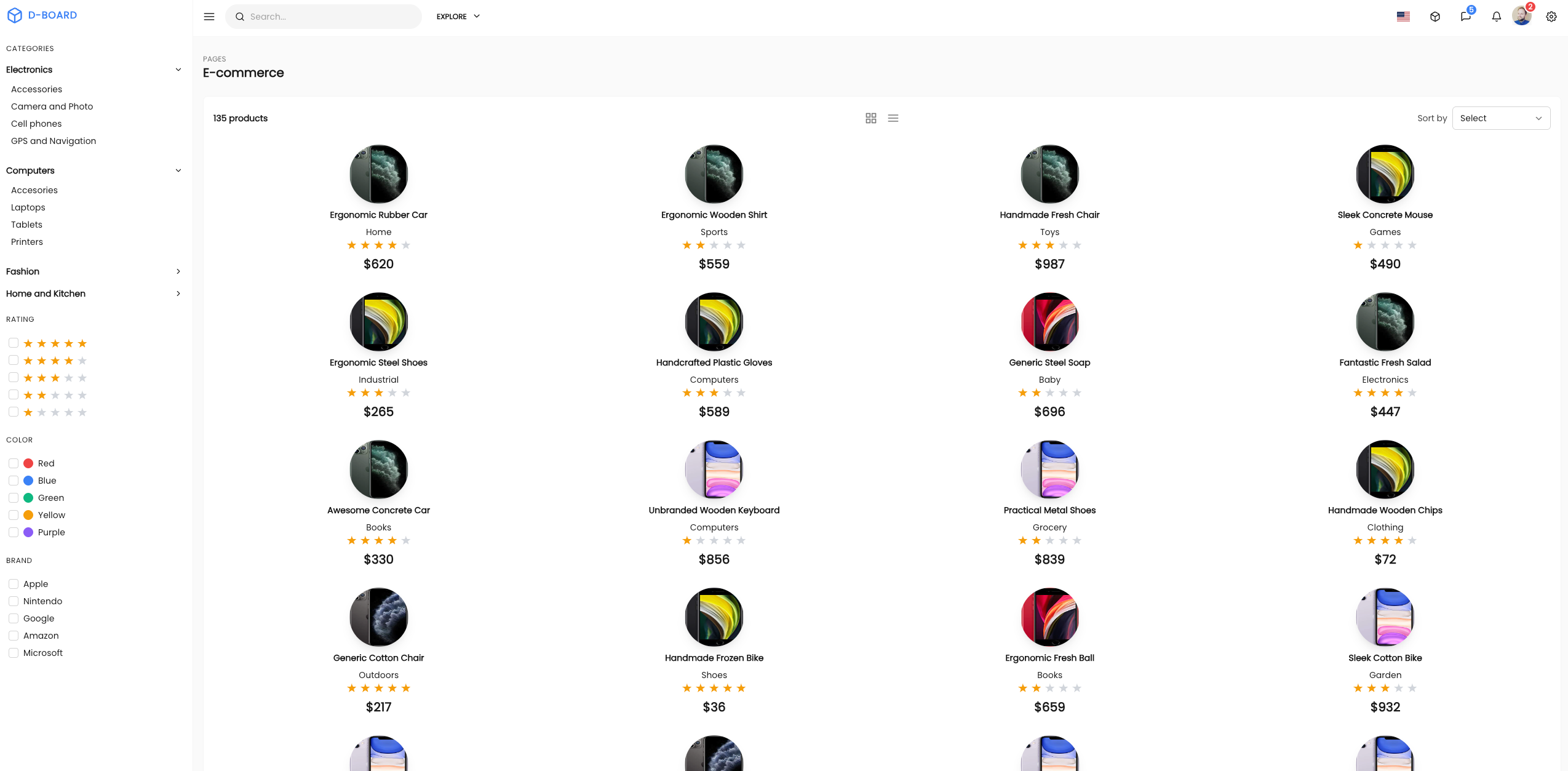
Task: Toggle the hamburger sidebar menu
Action: point(209,17)
